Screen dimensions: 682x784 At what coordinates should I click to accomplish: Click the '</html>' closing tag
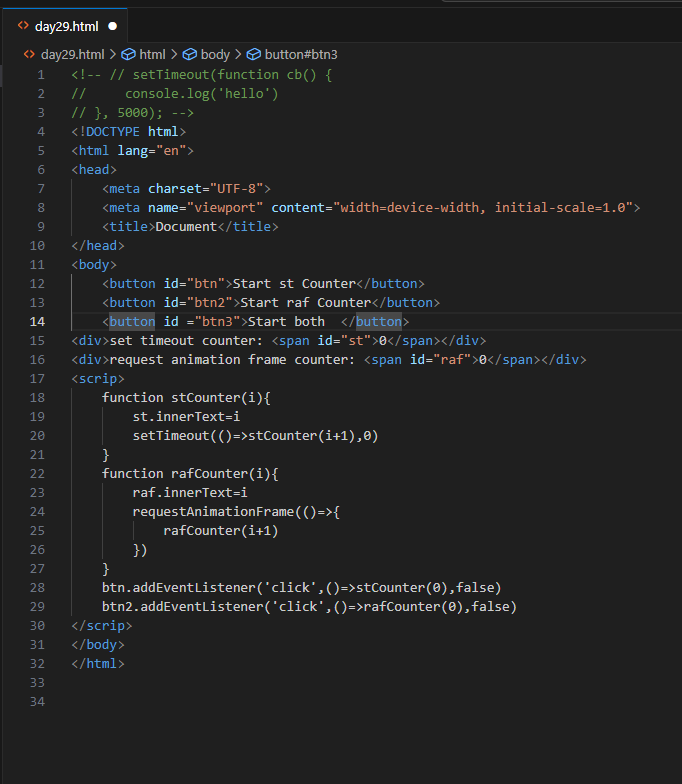(98, 664)
